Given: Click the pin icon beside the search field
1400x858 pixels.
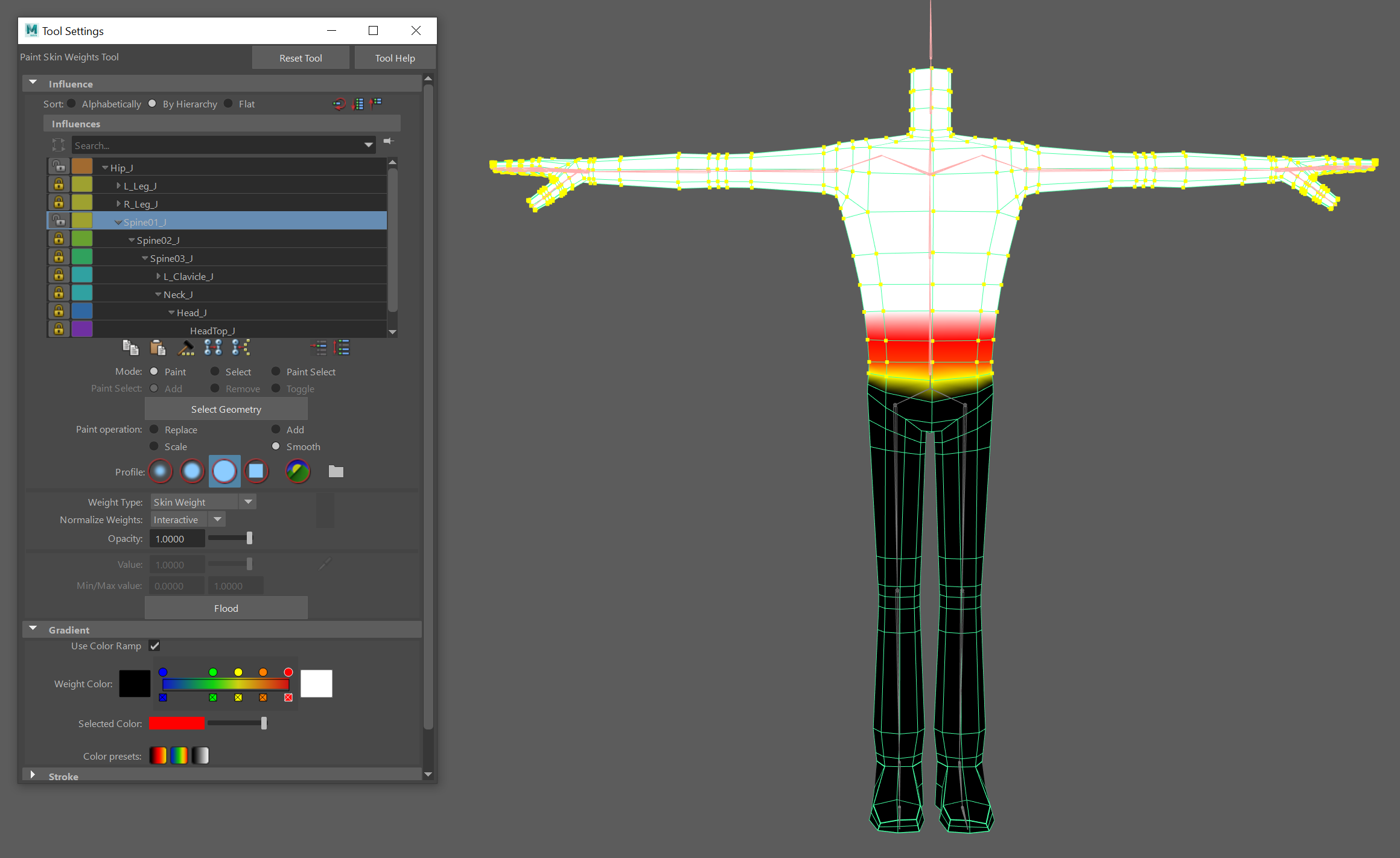Looking at the screenshot, I should pos(389,141).
